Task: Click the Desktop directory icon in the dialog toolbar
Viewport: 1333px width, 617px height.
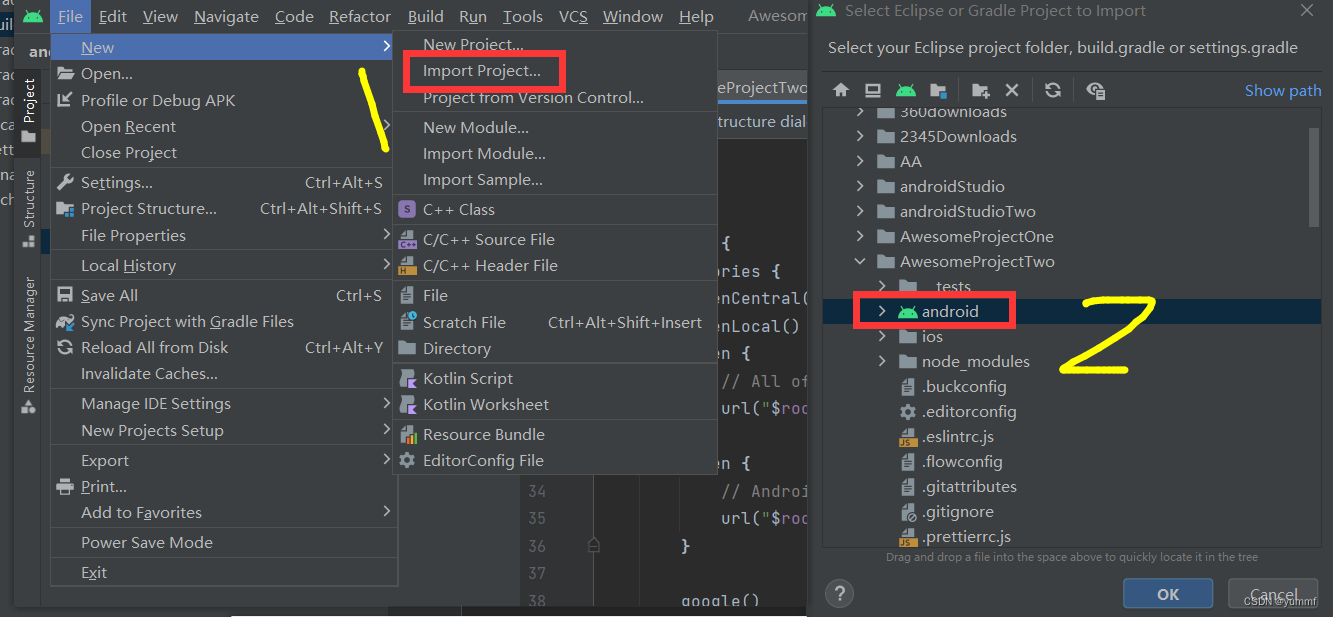Action: pyautogui.click(x=872, y=90)
